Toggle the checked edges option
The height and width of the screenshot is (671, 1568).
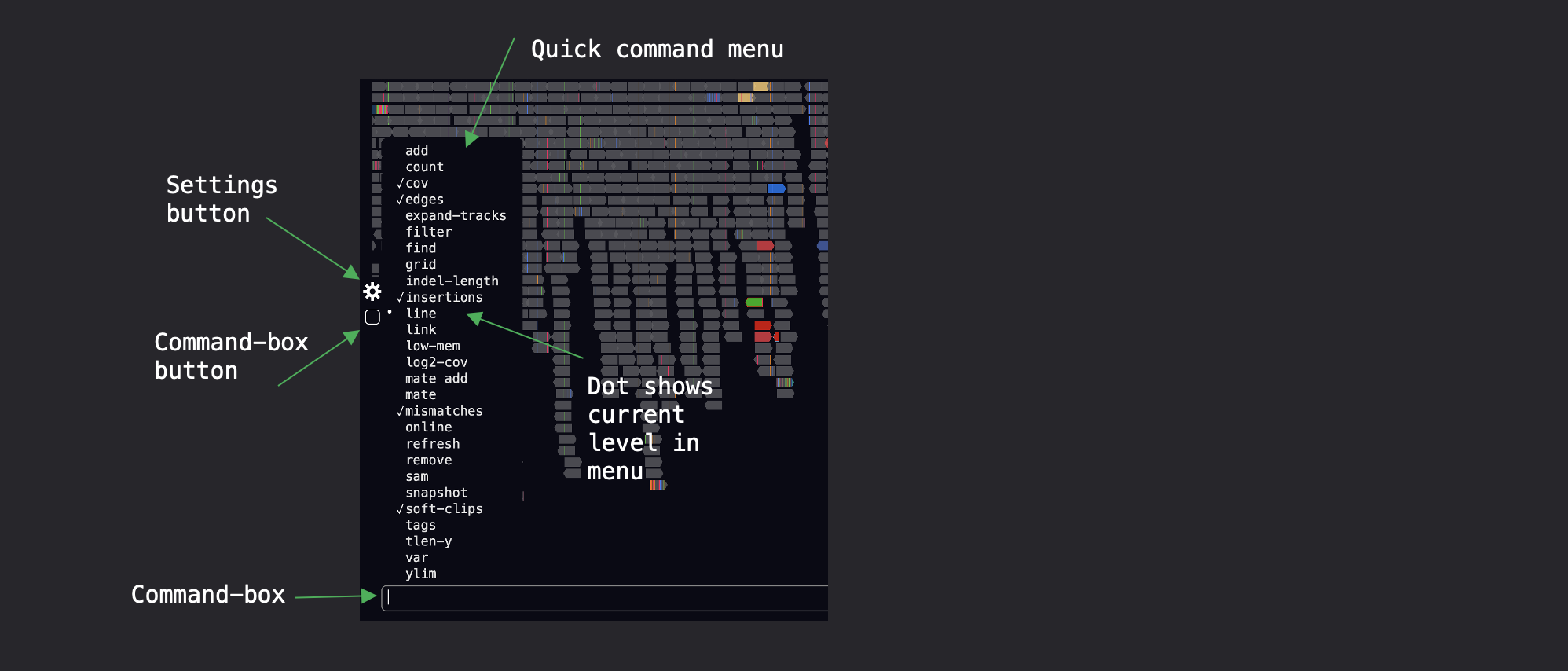click(420, 200)
